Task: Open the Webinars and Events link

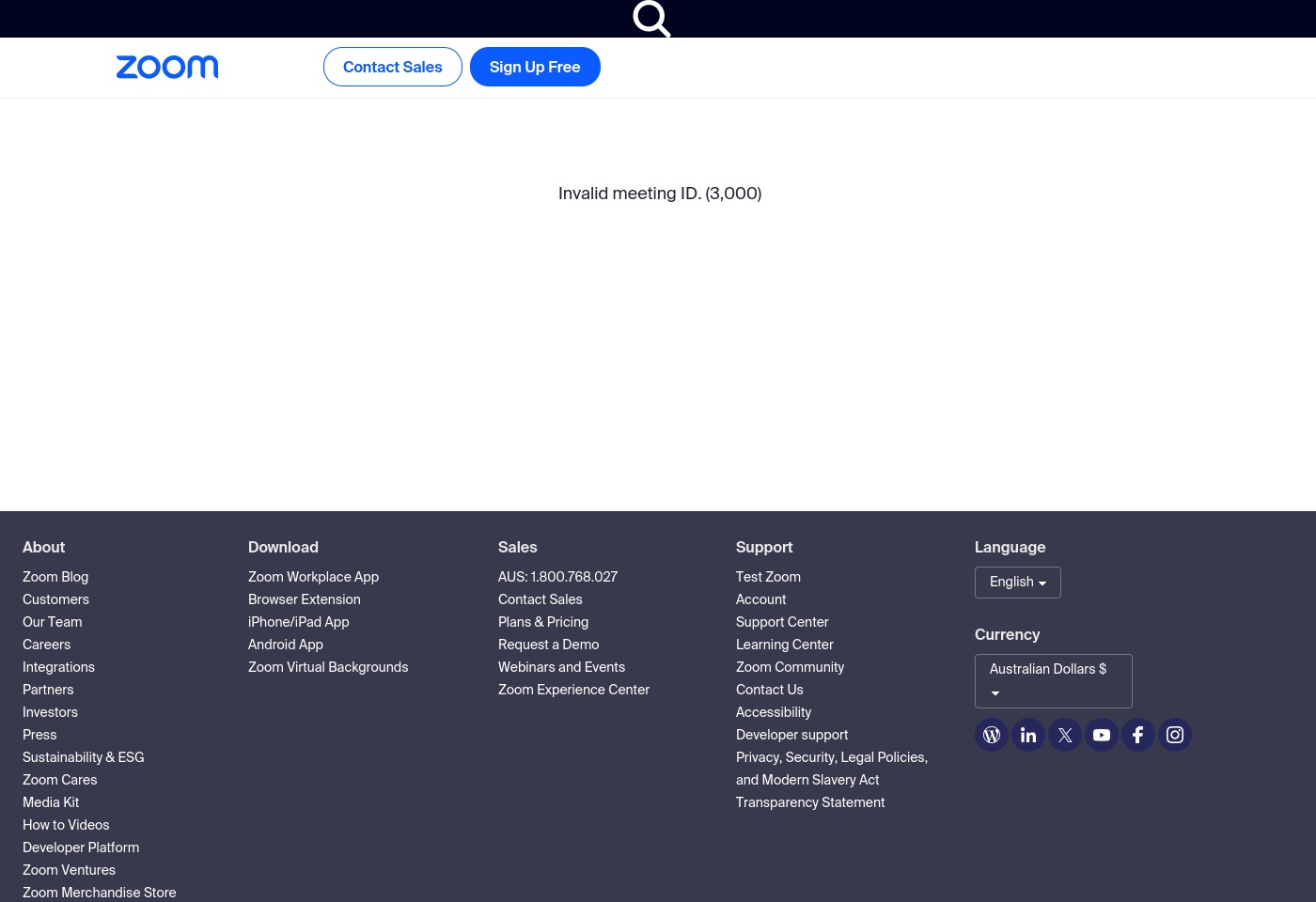Action: pyautogui.click(x=561, y=667)
